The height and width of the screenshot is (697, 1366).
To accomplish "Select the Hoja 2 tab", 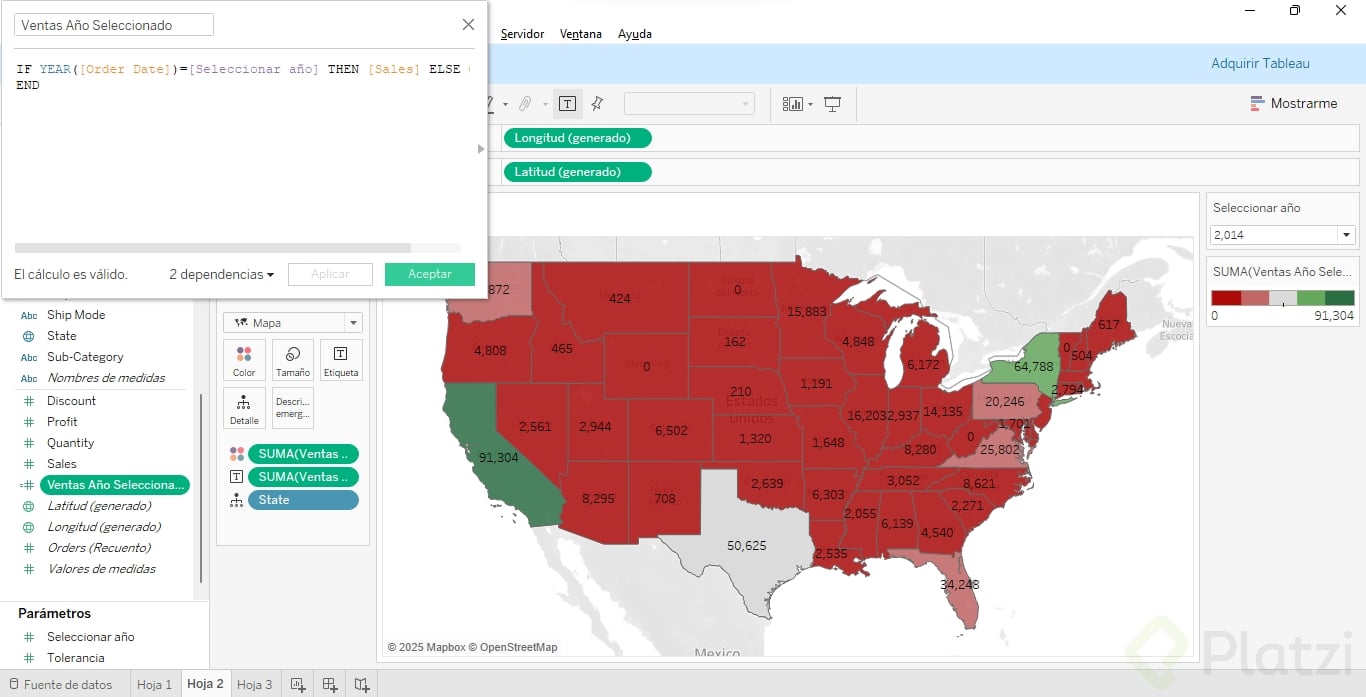I will point(205,684).
